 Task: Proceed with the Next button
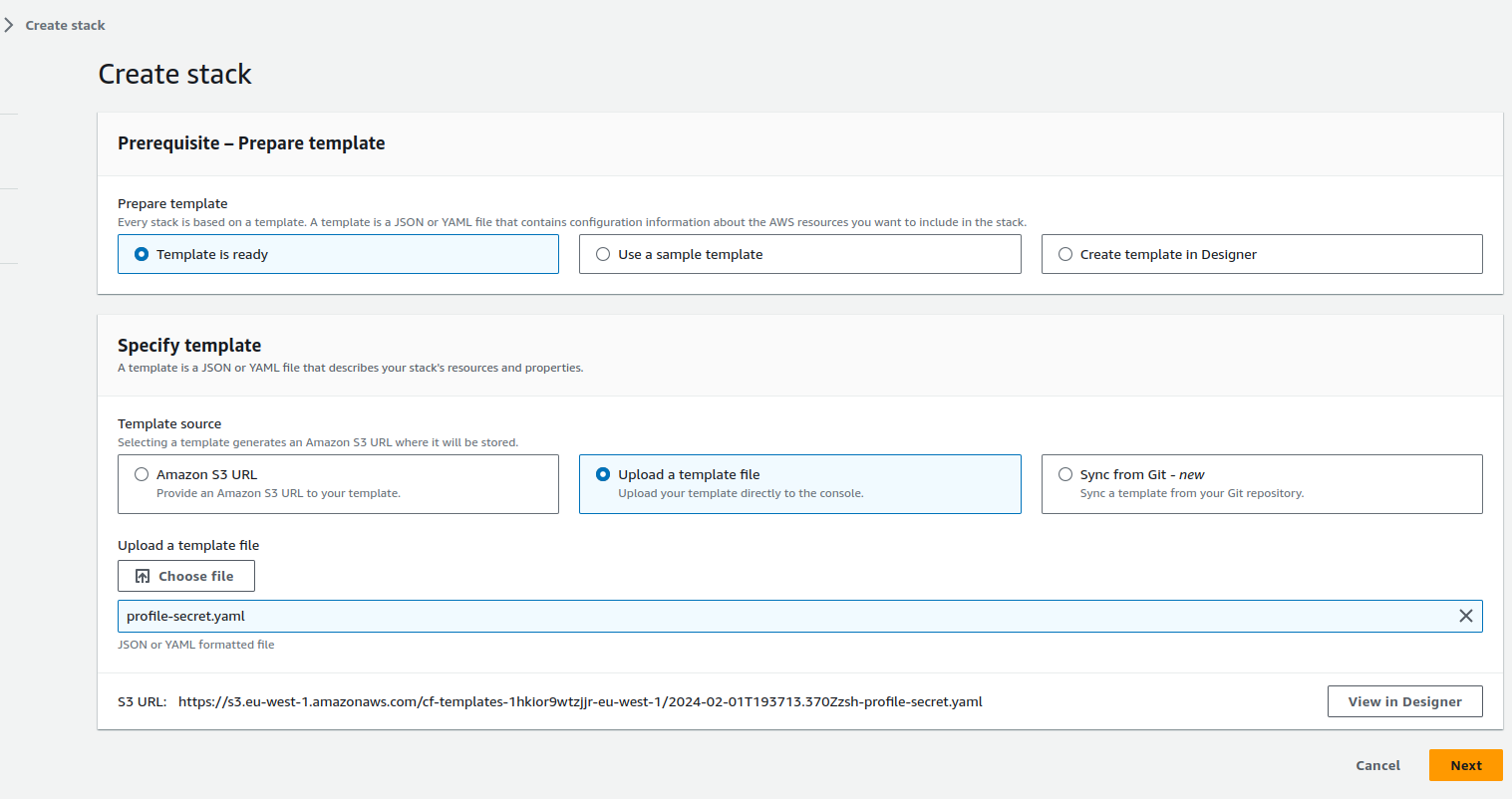click(x=1465, y=765)
